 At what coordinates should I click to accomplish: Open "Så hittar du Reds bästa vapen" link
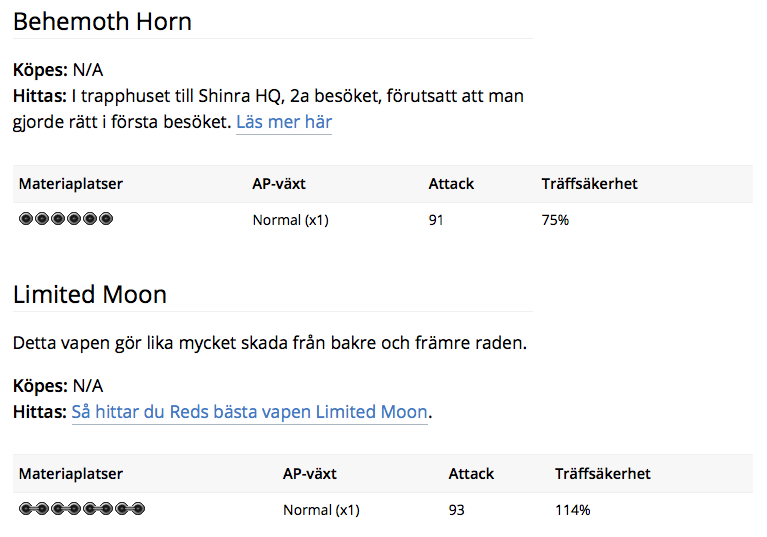point(249,412)
